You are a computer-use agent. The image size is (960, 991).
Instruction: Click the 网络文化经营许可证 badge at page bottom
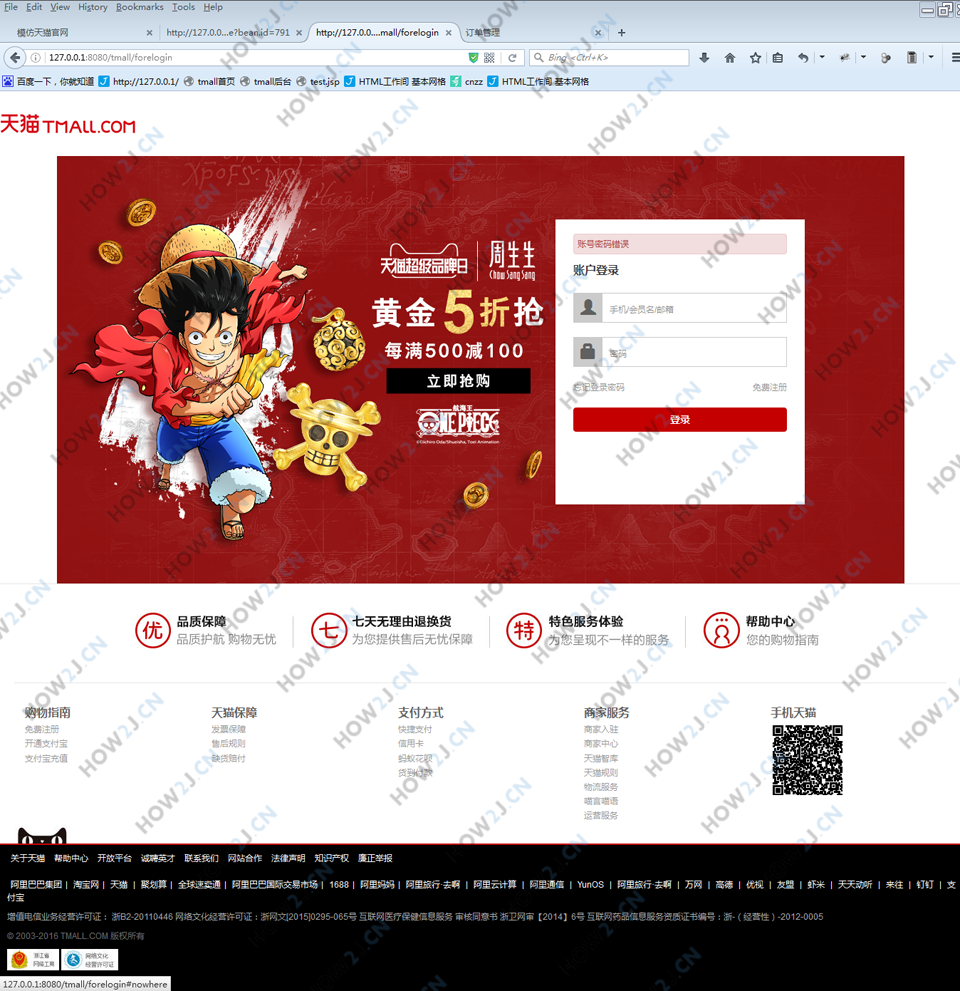(90, 959)
